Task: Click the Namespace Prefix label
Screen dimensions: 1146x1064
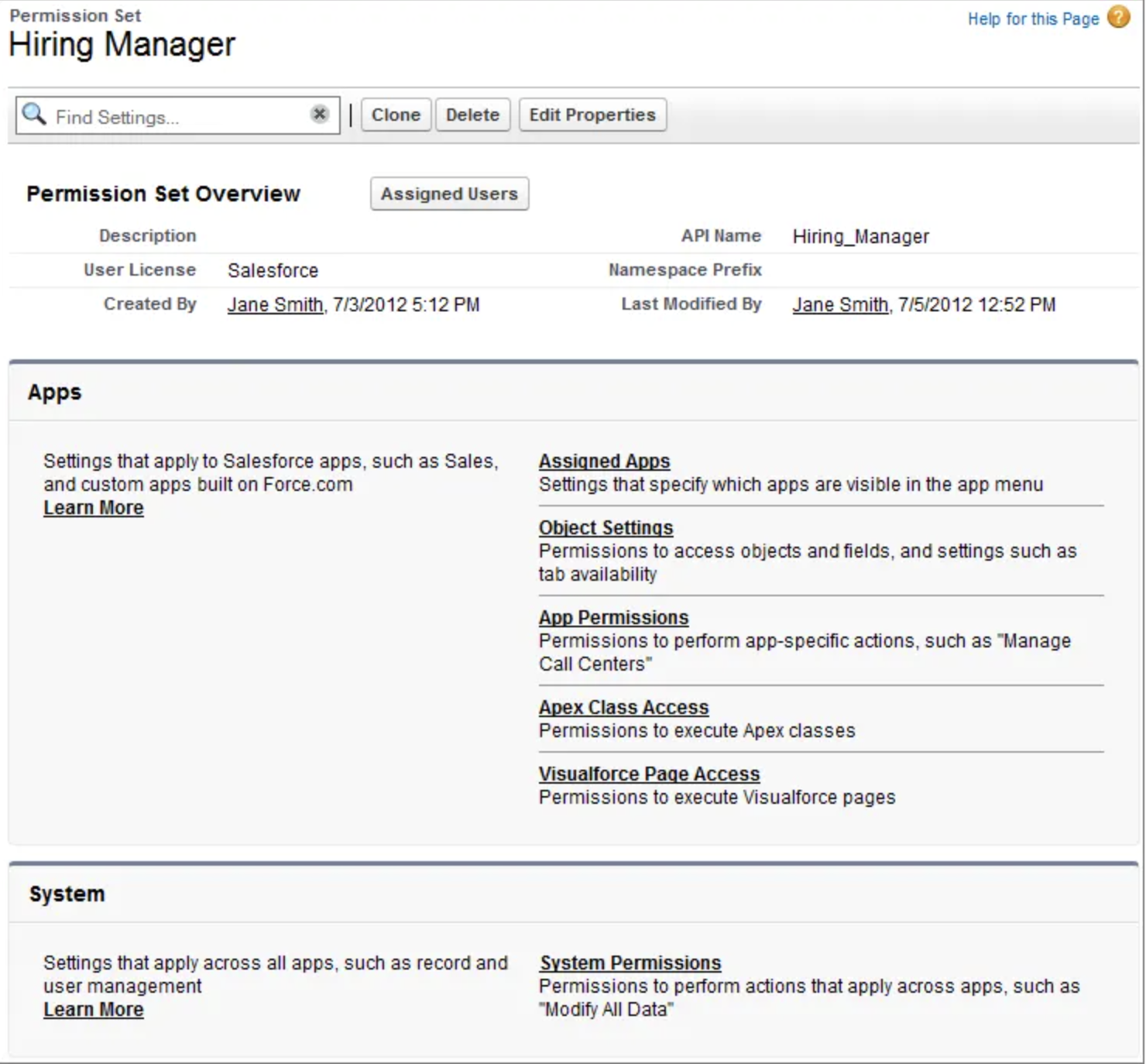Action: tap(685, 269)
